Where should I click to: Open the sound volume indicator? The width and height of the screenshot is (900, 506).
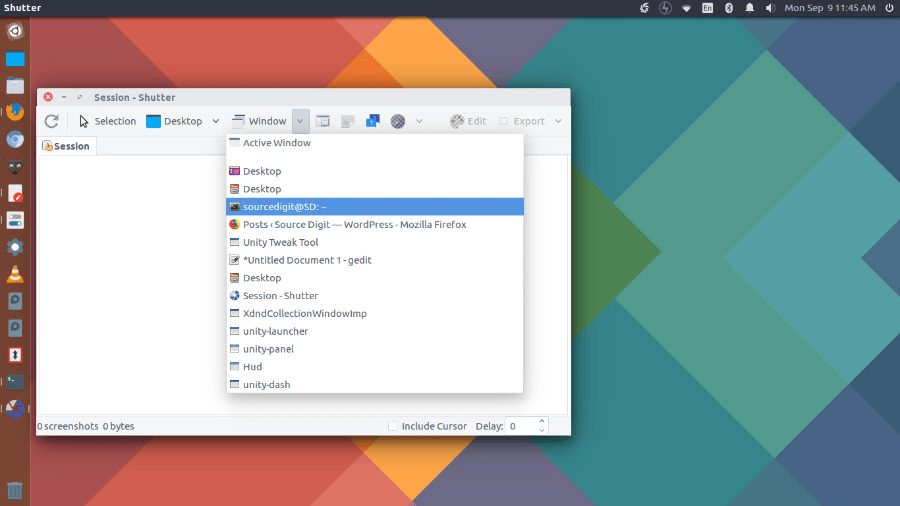[x=770, y=8]
